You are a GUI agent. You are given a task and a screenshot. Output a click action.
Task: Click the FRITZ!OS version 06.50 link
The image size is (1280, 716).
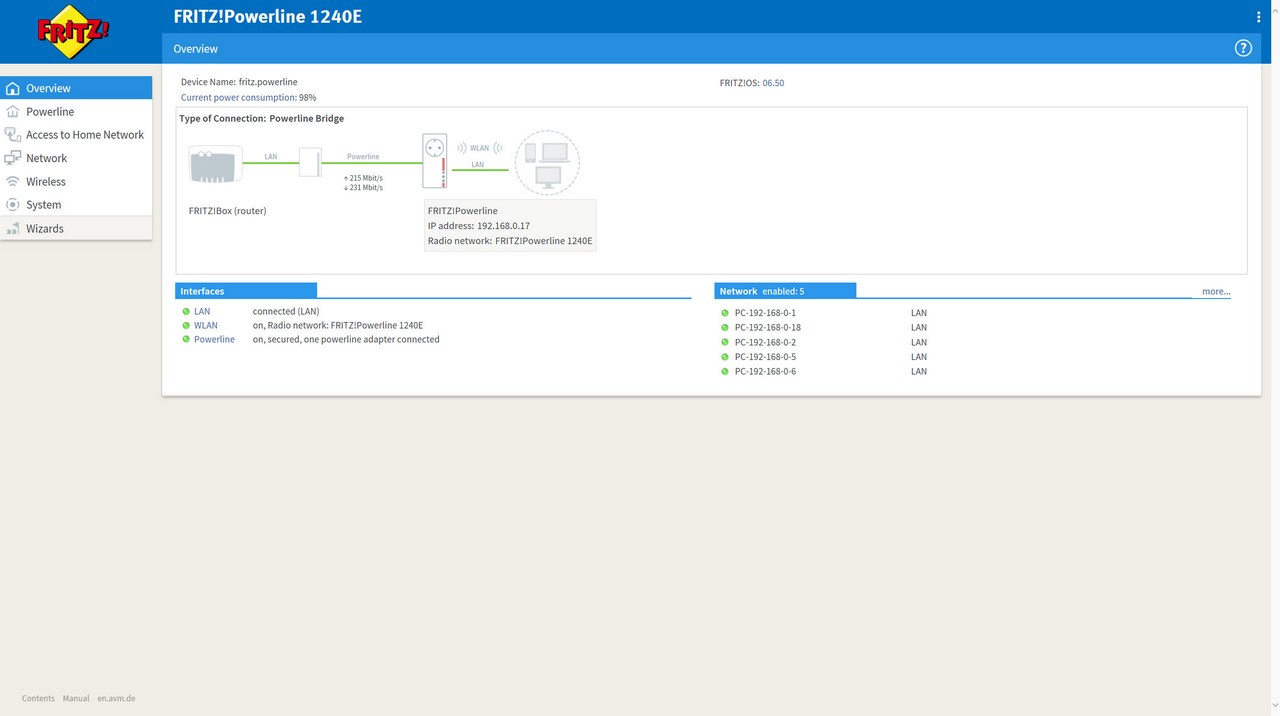[x=773, y=83]
